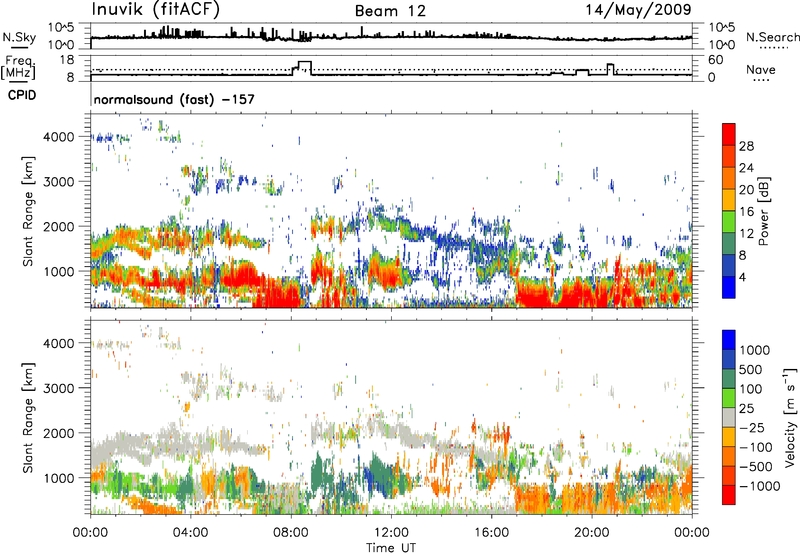
Task: Pick the blue top segment of Velocity colorbar
Action: [729, 340]
